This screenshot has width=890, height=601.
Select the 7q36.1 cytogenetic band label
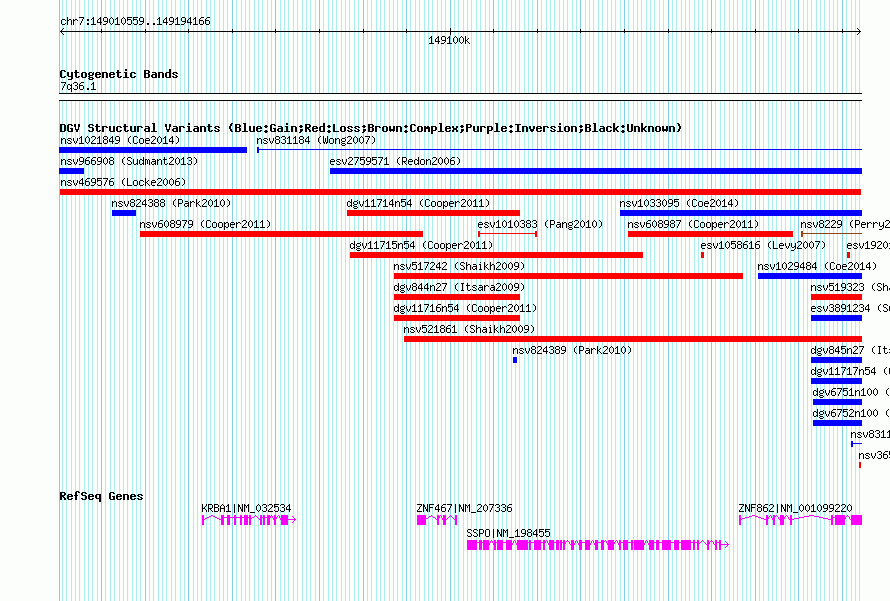point(78,86)
